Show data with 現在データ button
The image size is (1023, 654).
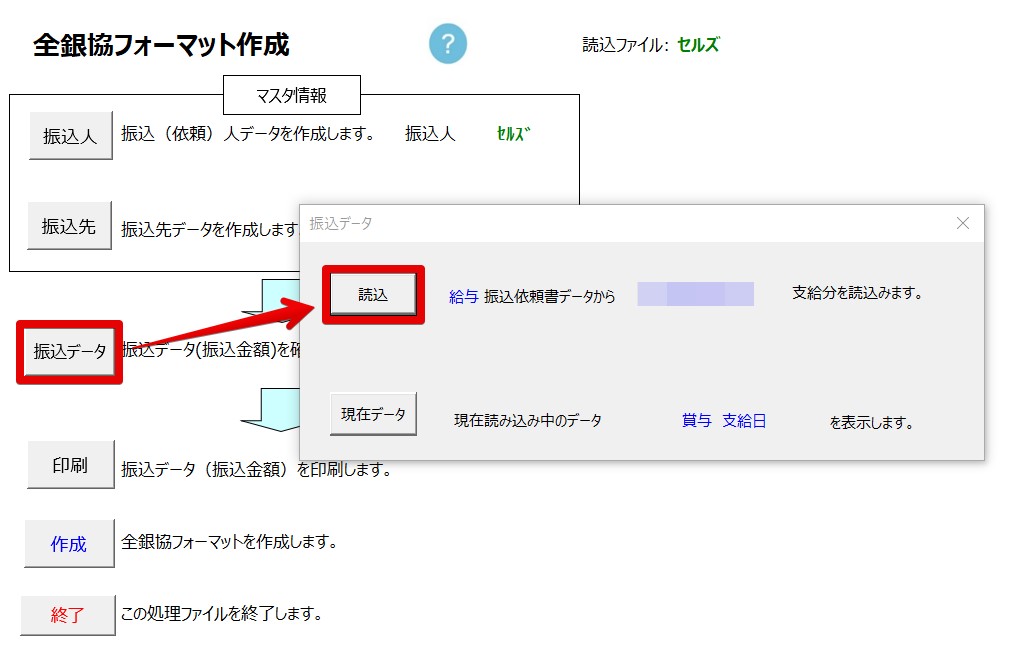click(373, 414)
